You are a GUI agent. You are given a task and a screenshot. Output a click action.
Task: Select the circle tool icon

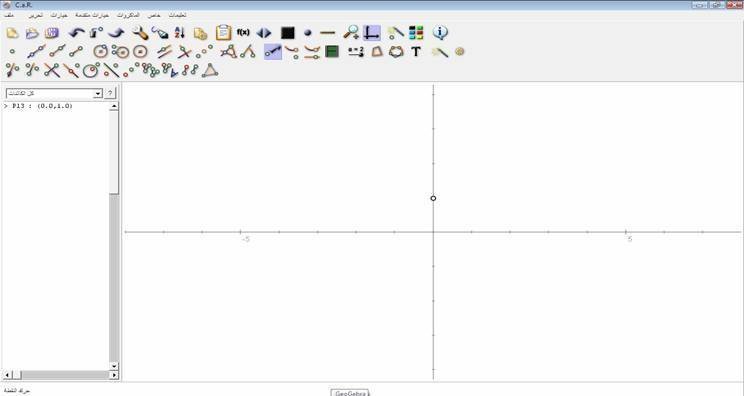100,51
